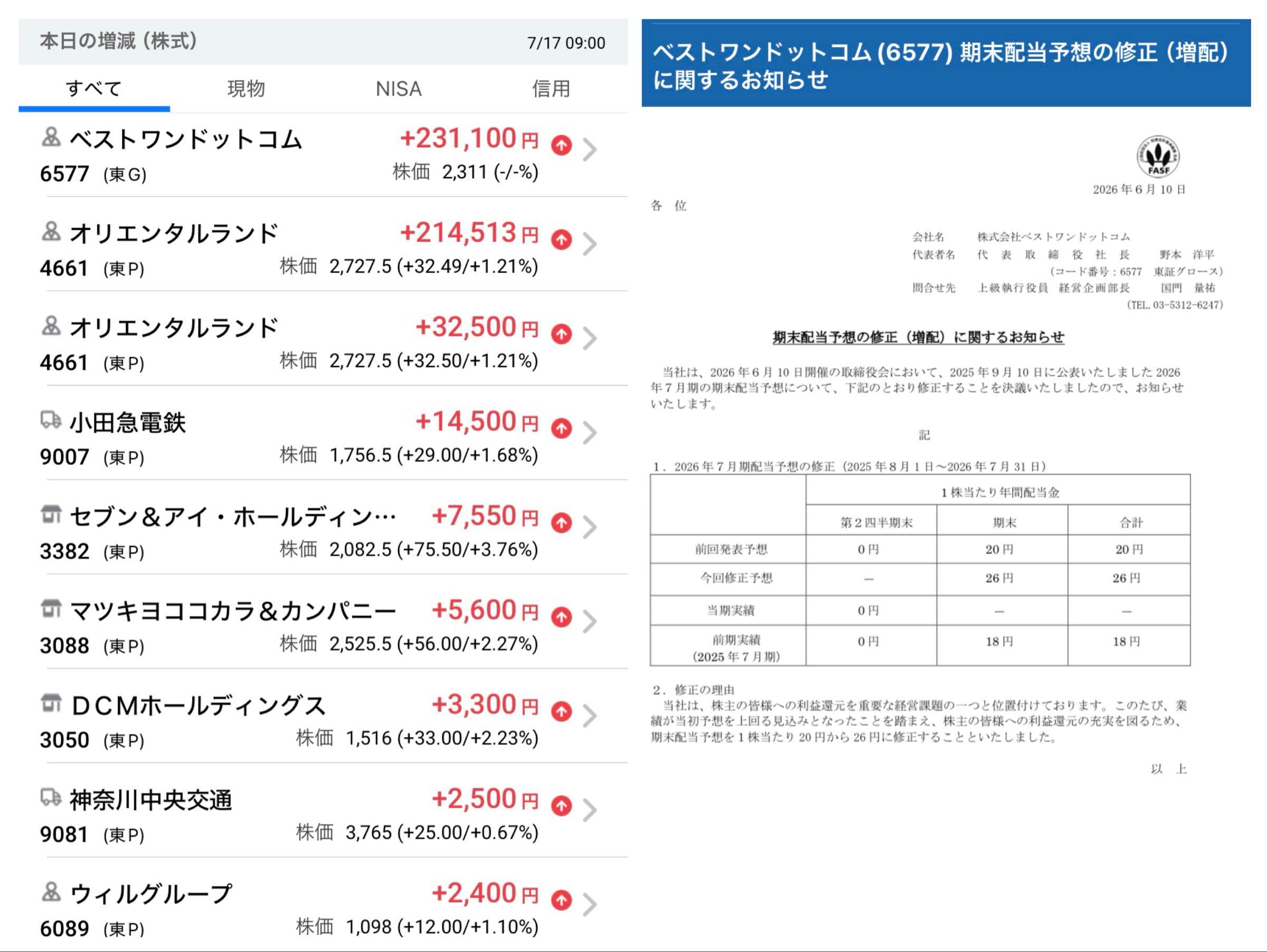Image resolution: width=1267 pixels, height=952 pixels.
Task: Click the store icon beside セブン&アイ・ホールディングス
Action: 51,514
